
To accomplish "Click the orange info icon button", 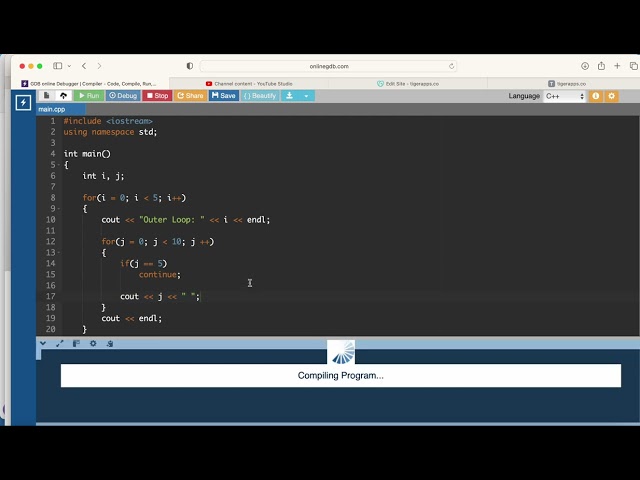I will 596,96.
